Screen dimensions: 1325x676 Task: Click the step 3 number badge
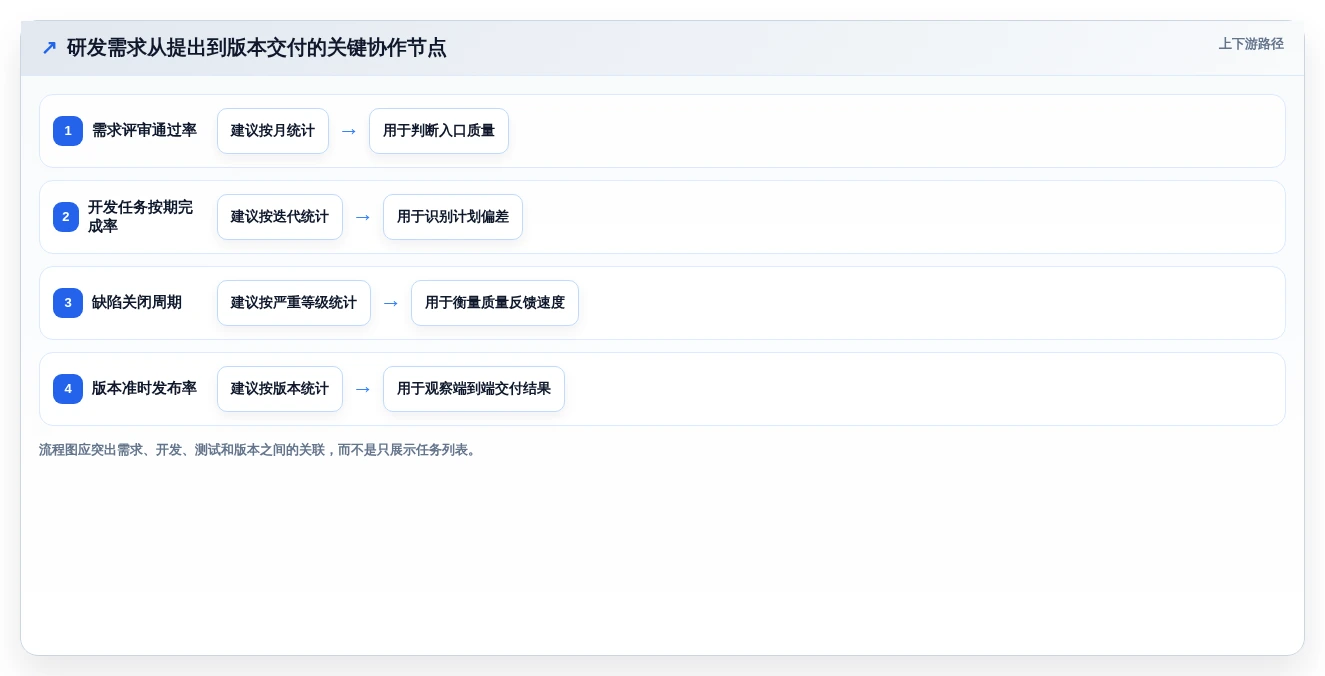point(68,303)
